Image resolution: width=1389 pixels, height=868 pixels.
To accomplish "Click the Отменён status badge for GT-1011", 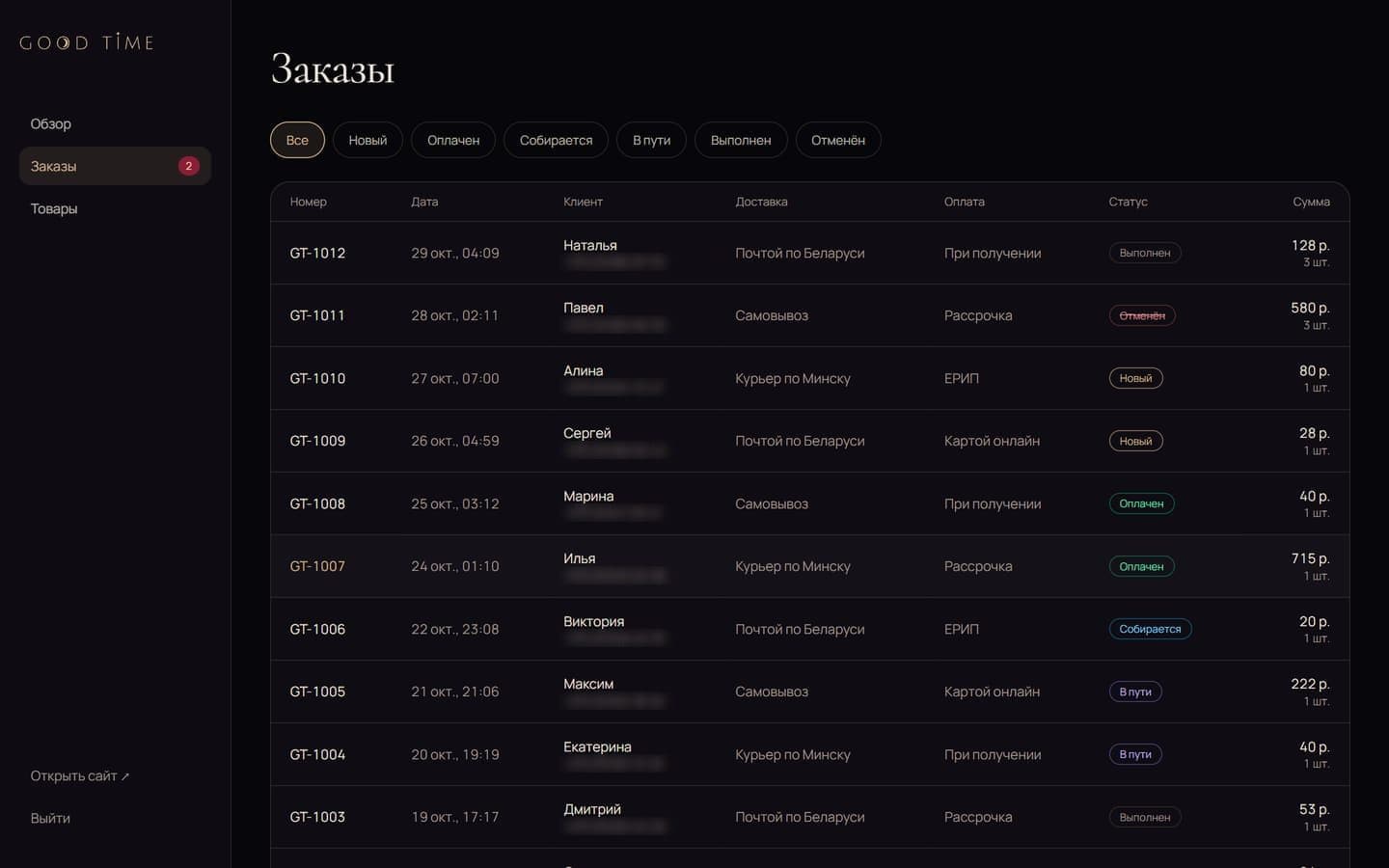I will [1142, 315].
